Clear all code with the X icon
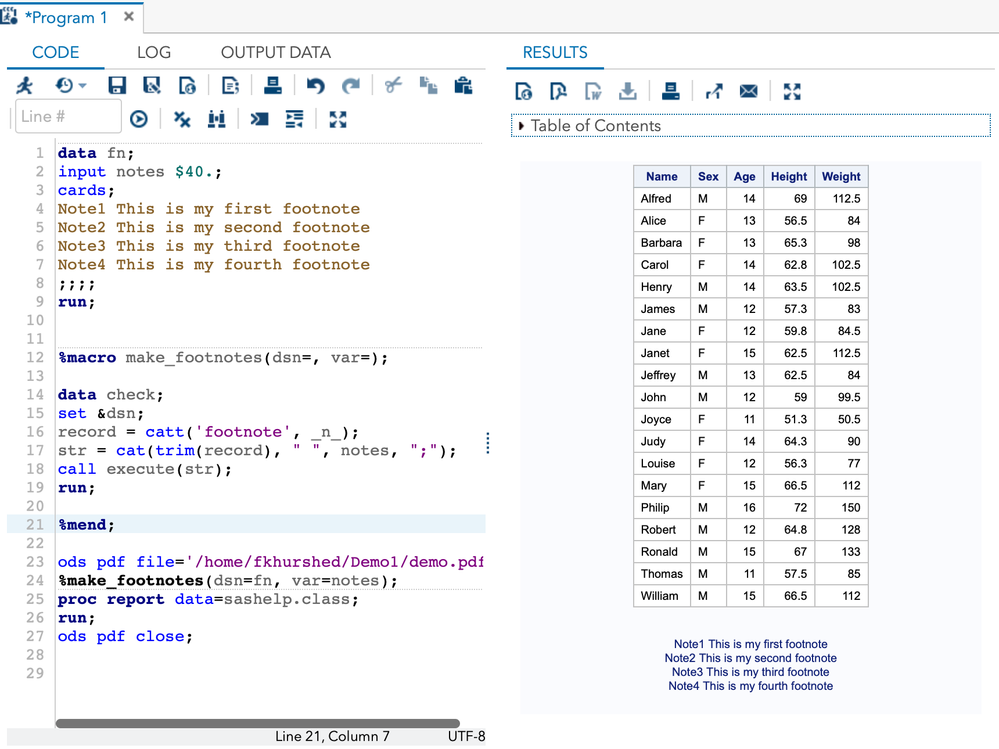The width and height of the screenshot is (999, 749). pos(182,119)
